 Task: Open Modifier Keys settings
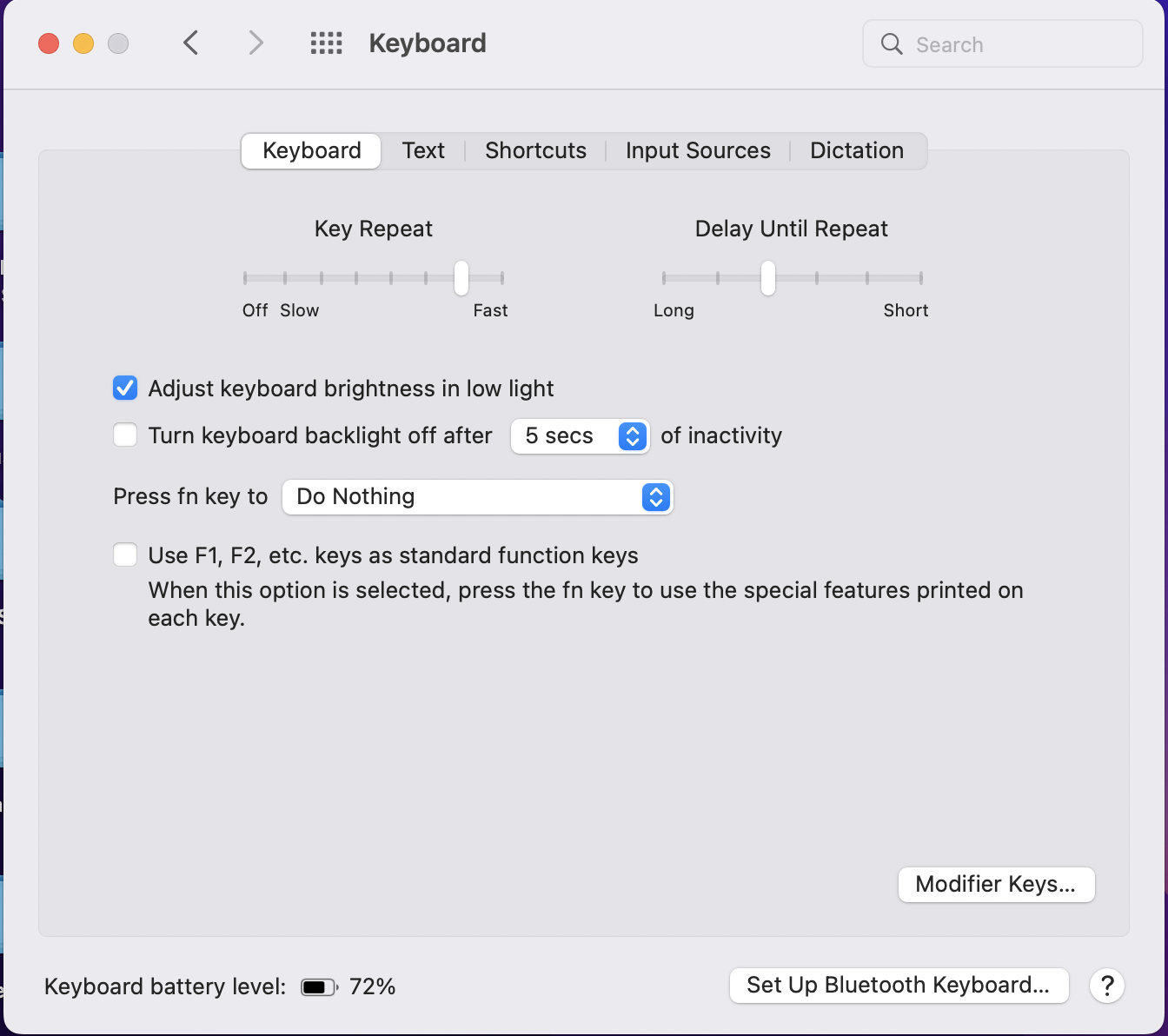coord(996,884)
